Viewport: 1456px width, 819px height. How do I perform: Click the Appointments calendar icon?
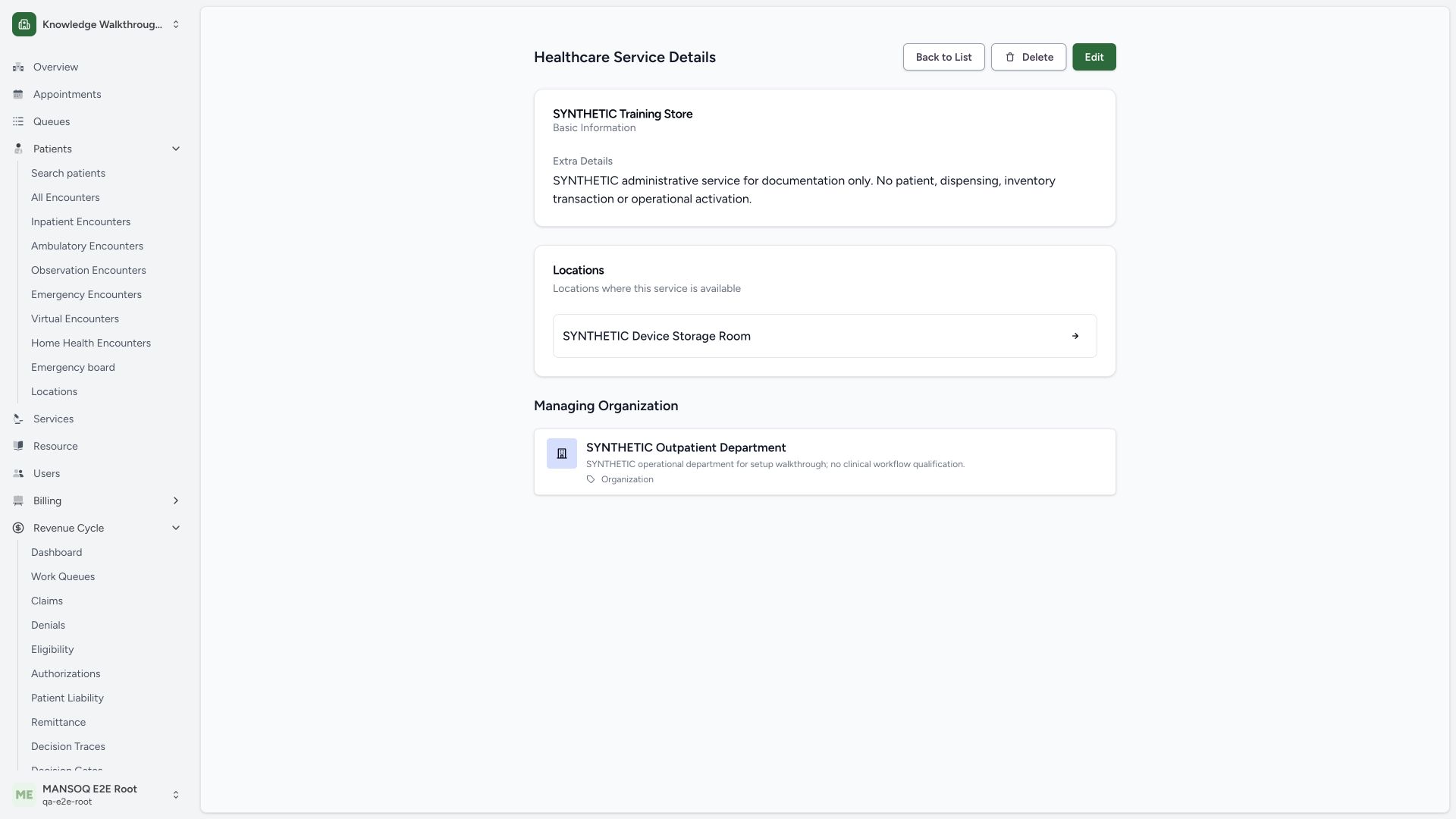[18, 94]
